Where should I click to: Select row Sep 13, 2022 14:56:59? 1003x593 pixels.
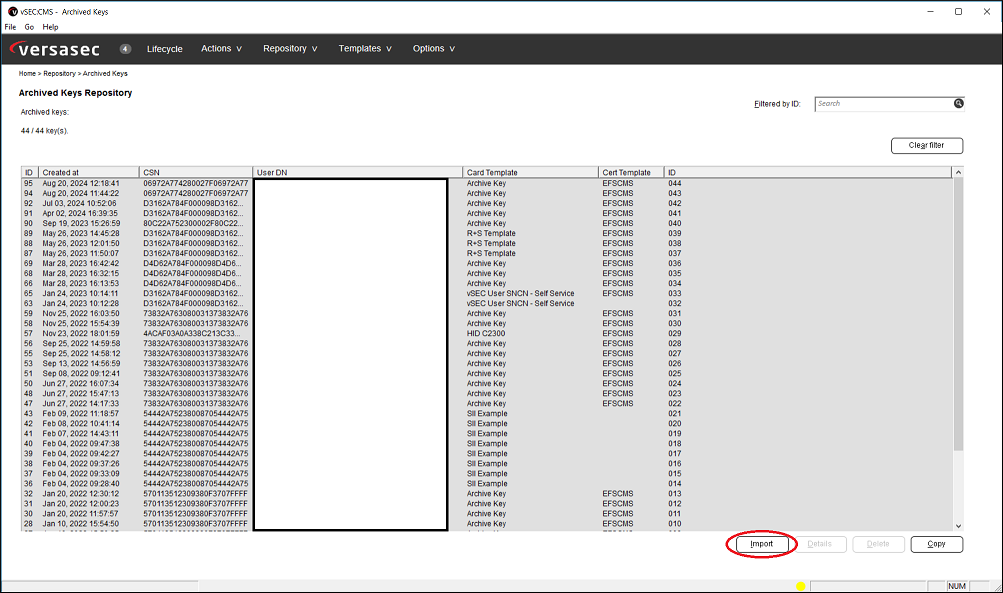click(x=487, y=364)
